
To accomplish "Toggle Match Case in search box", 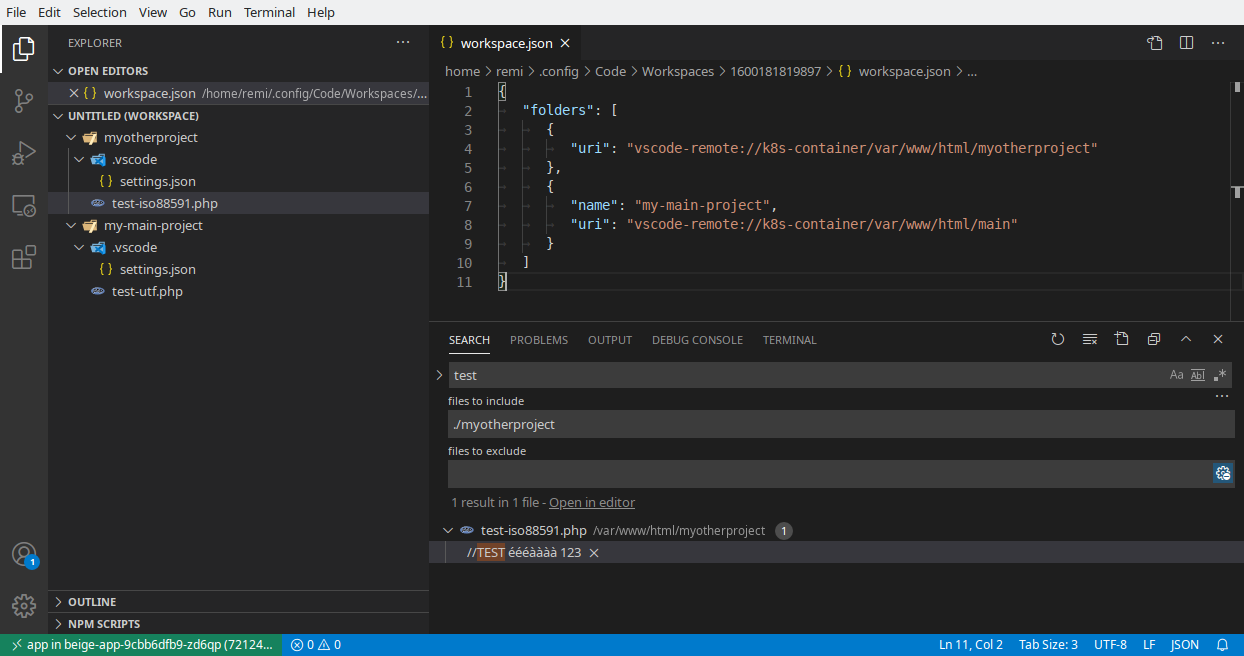I will click(x=1176, y=375).
